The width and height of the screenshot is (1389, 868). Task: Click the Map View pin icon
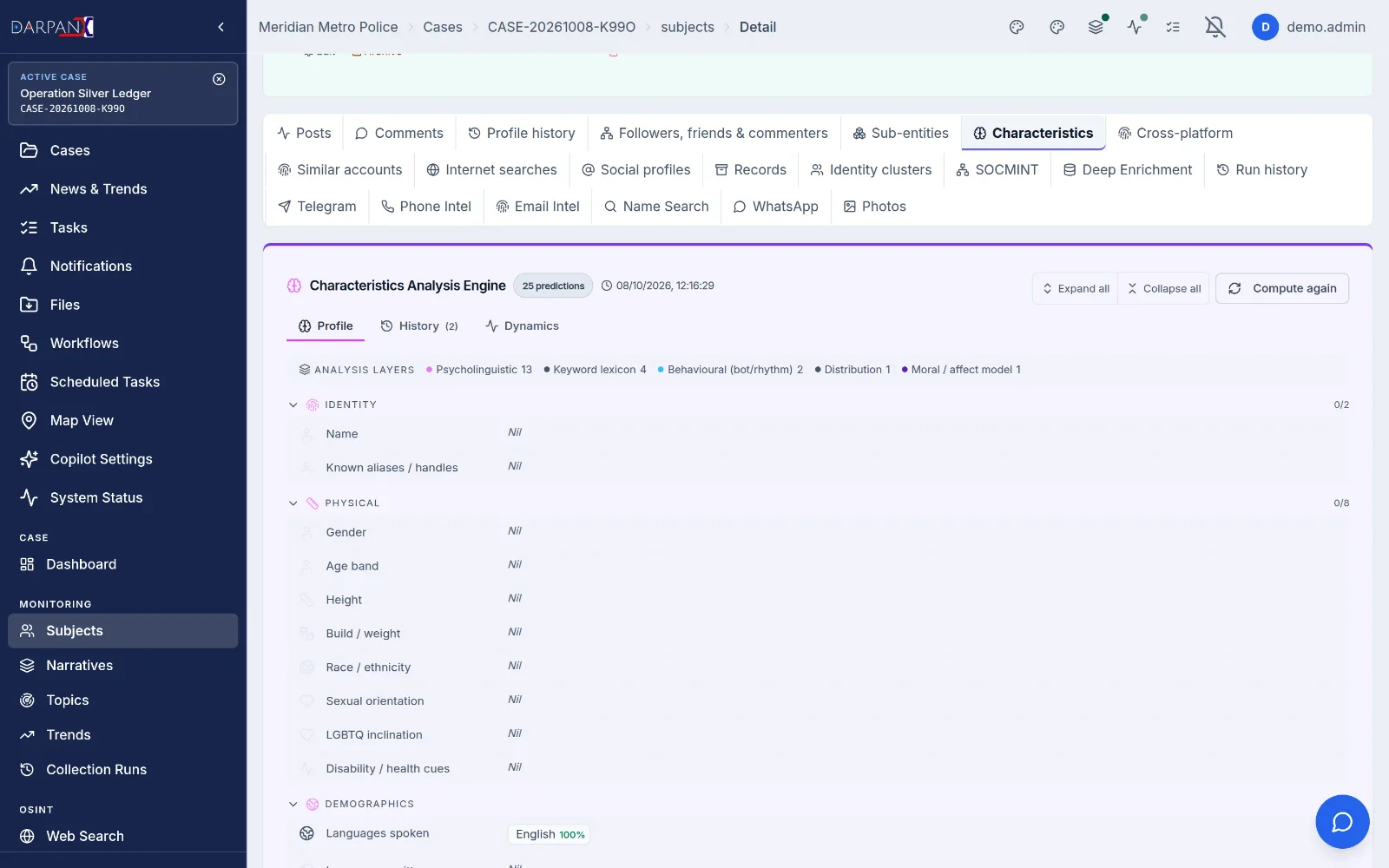coord(29,420)
